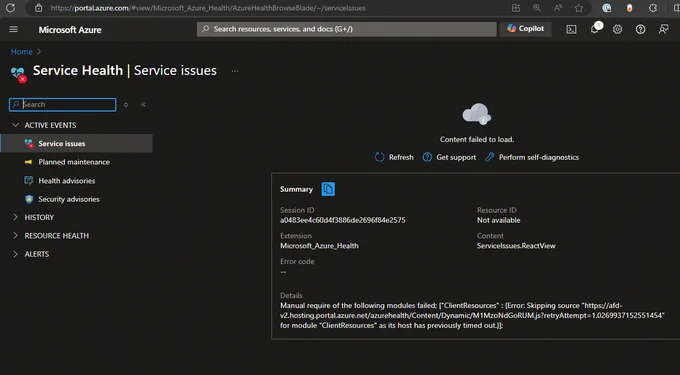This screenshot has width=680, height=375.
Task: Navigate to Home breadcrumb
Action: [22, 52]
